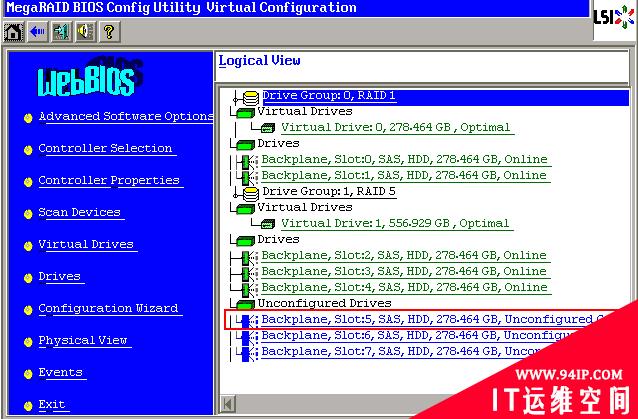This screenshot has height=419, width=638.
Task: Switch to Physical View
Action: 83,340
